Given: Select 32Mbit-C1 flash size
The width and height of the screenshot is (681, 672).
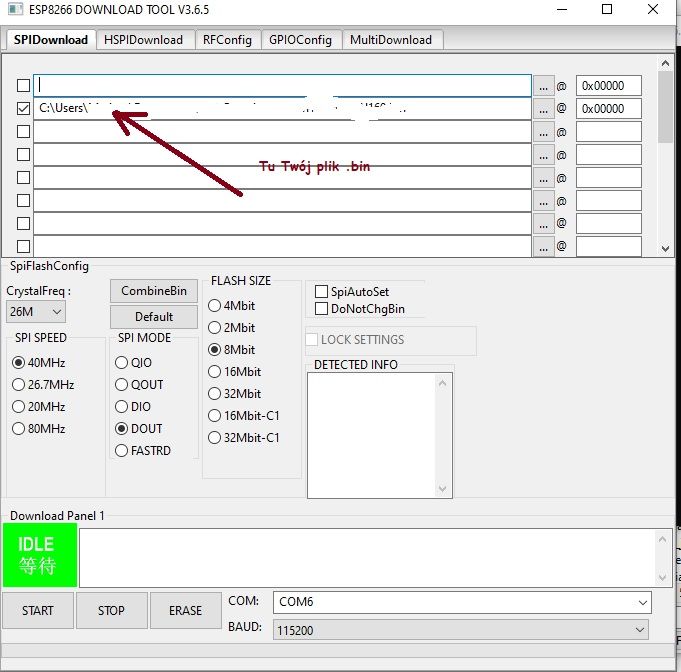Looking at the screenshot, I should 244,438.
